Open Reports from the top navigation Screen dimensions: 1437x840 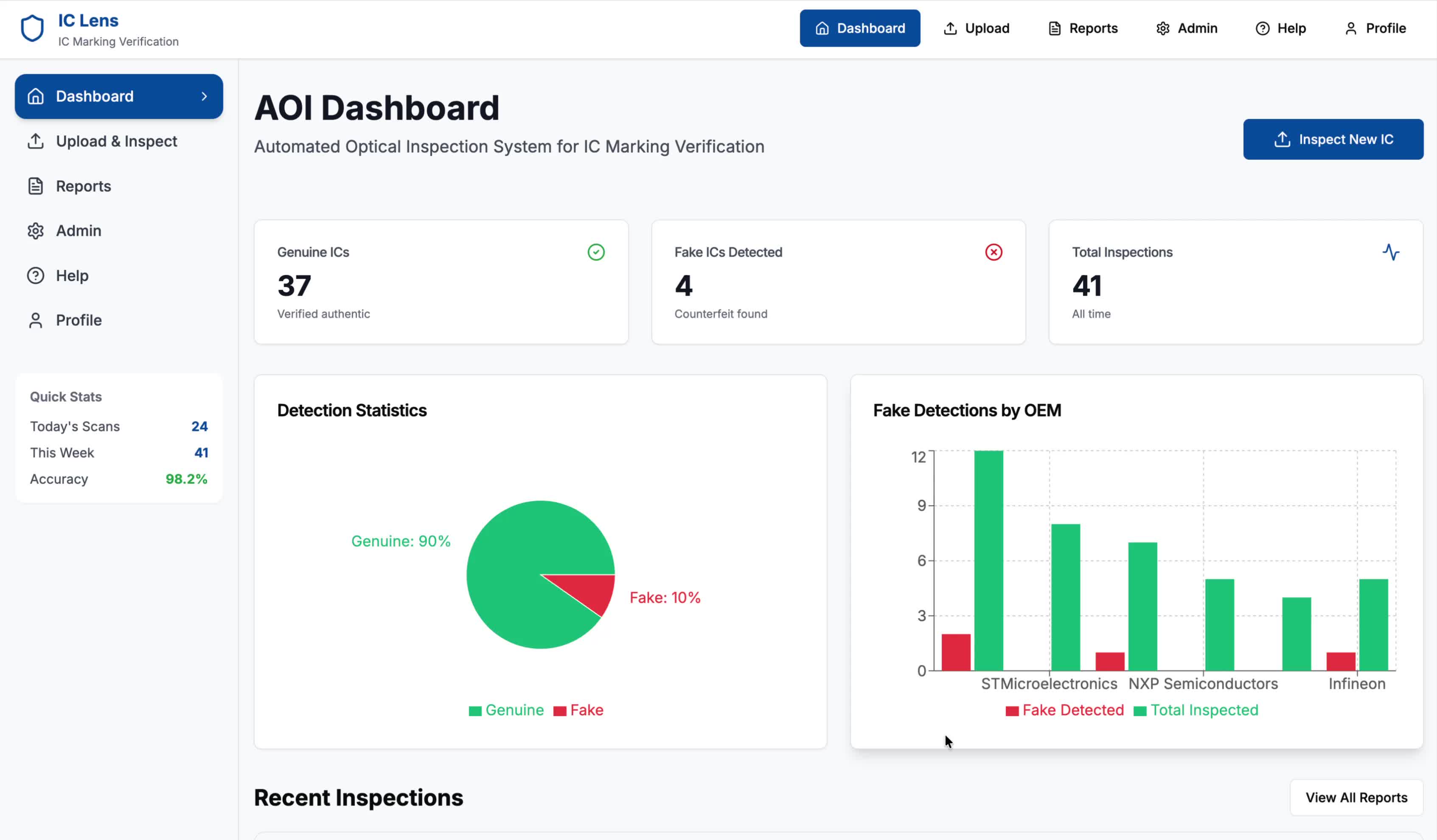point(1083,28)
